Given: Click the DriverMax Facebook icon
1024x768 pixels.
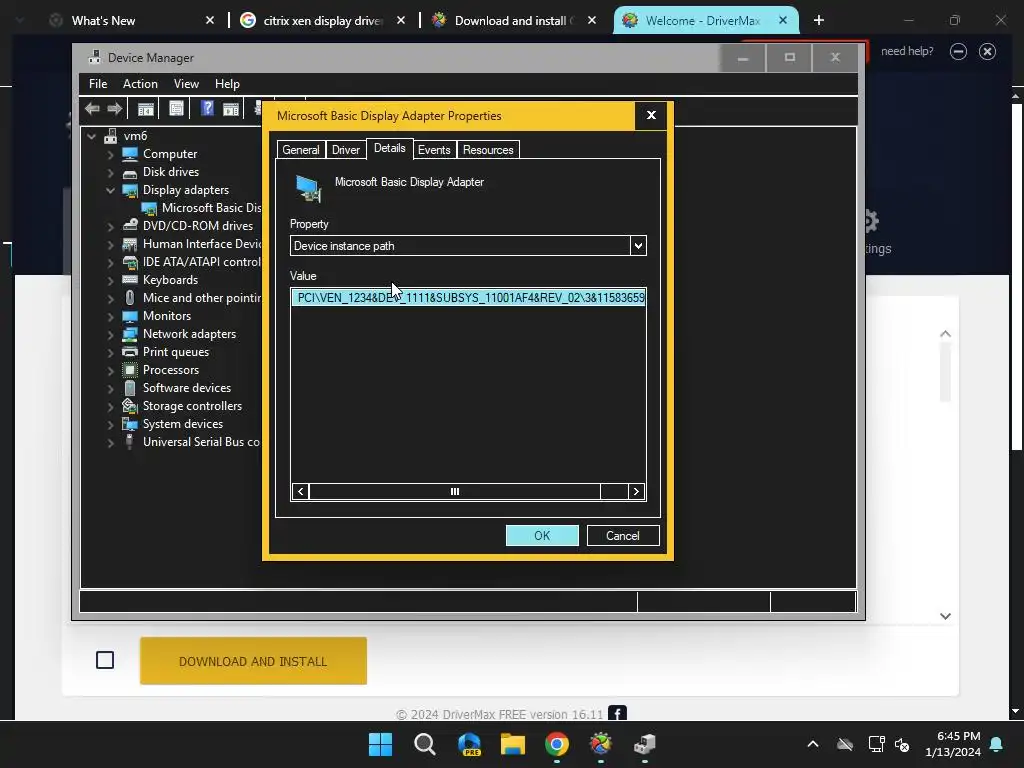Looking at the screenshot, I should pos(617,714).
